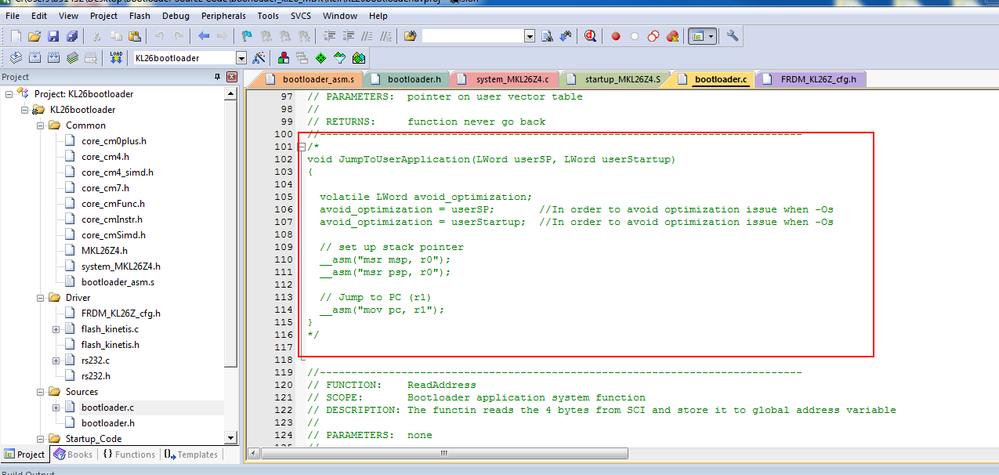Rebuild all target files with the Rebuild icon
Viewport: 999px width, 475px height.
(54, 58)
